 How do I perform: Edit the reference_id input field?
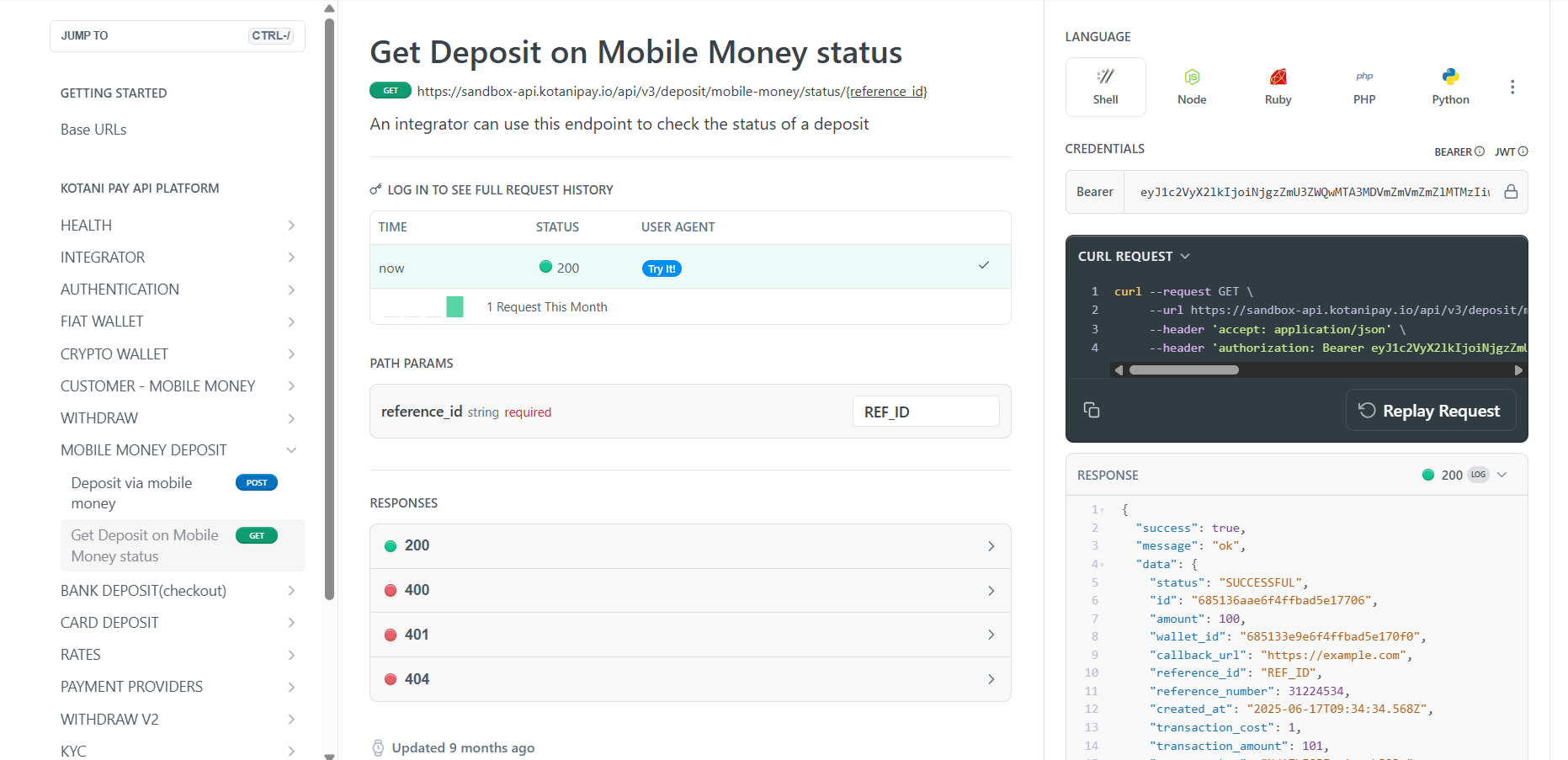point(926,412)
